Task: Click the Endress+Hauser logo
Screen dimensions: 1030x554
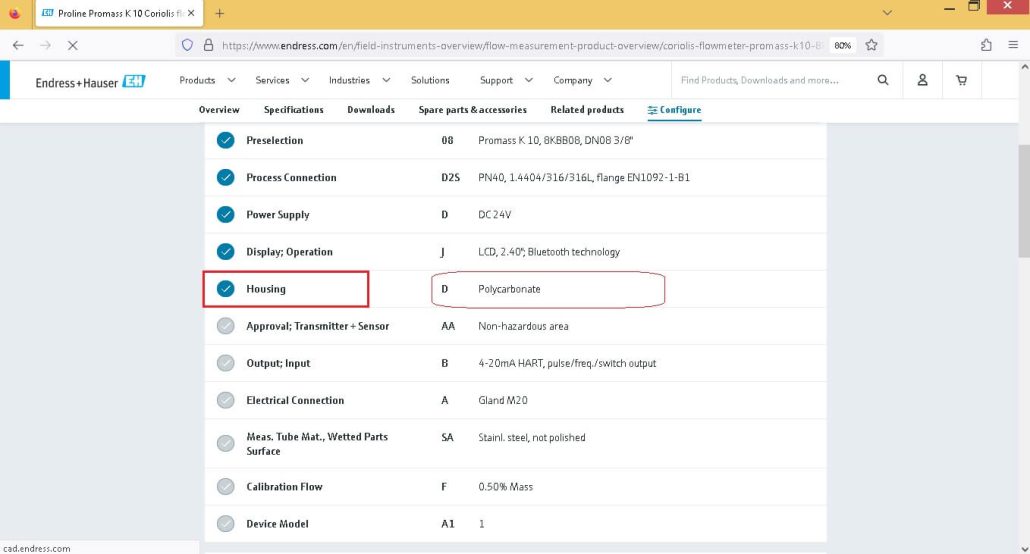Action: coord(91,81)
